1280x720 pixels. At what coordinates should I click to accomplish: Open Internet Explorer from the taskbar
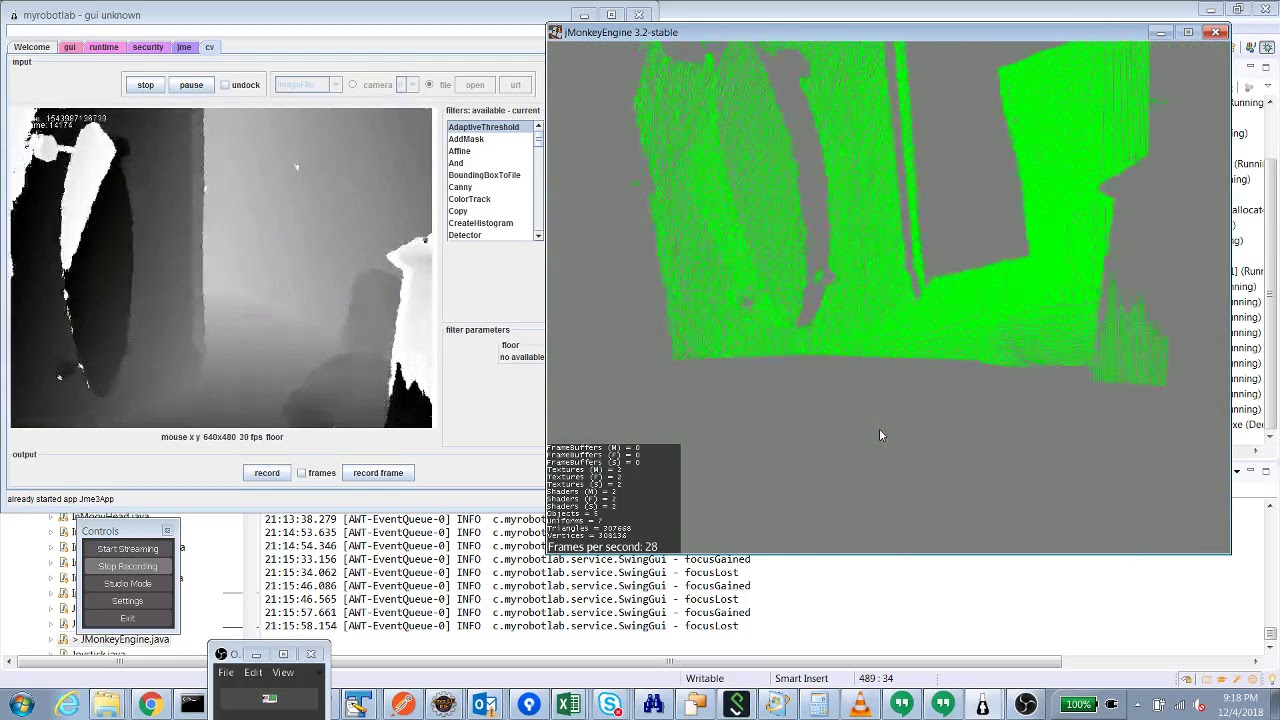[x=67, y=705]
